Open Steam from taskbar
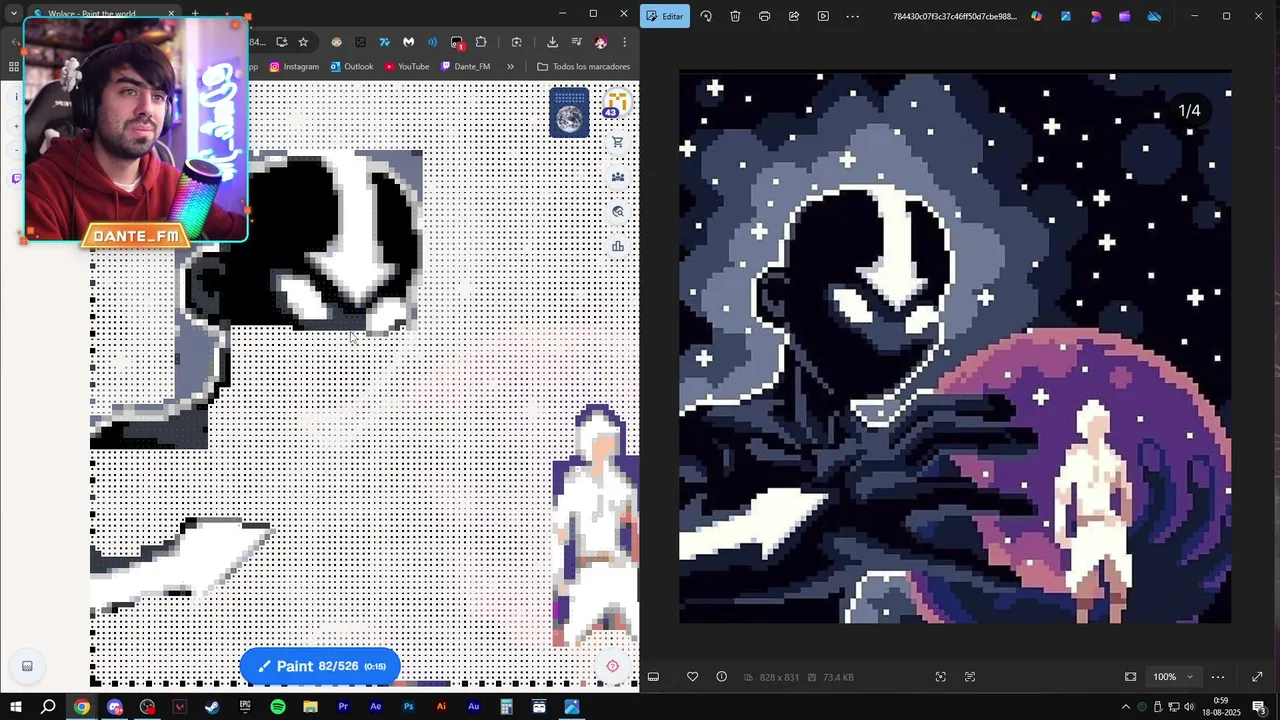This screenshot has width=1280, height=720. click(x=212, y=707)
